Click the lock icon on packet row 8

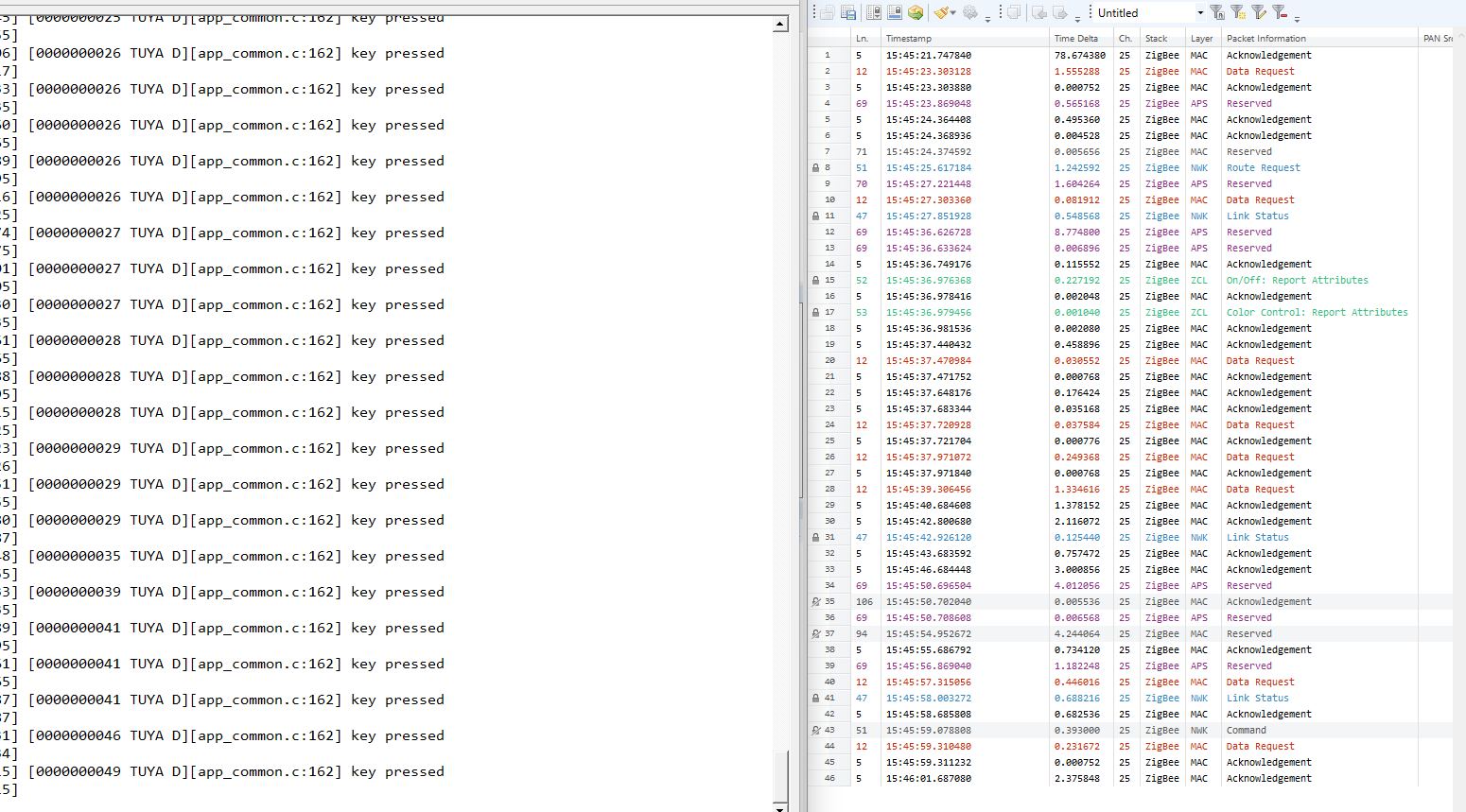click(x=816, y=168)
